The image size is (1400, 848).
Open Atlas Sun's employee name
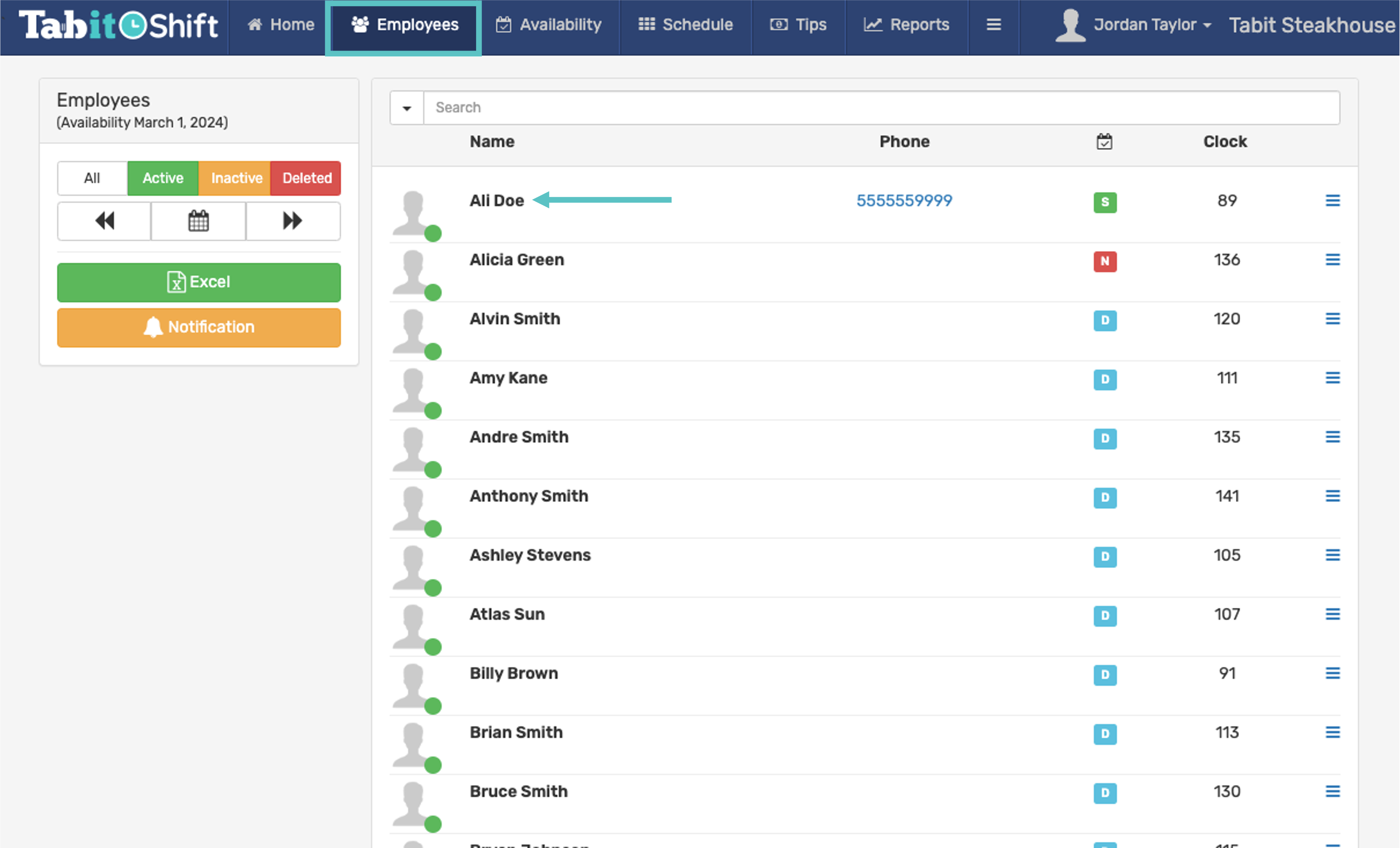pos(507,614)
